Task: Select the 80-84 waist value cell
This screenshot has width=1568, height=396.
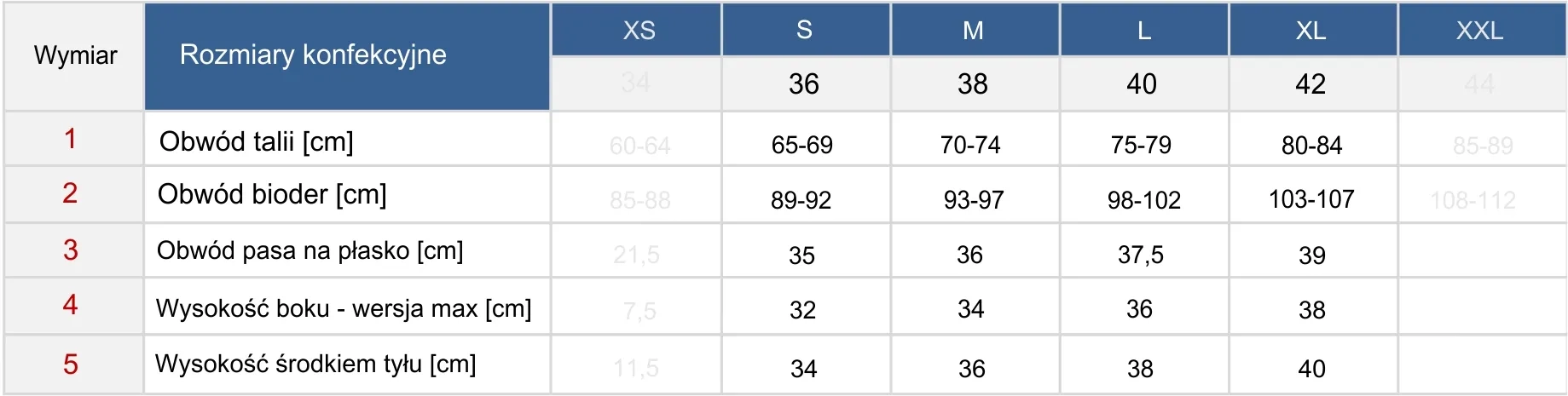Action: [x=1311, y=146]
